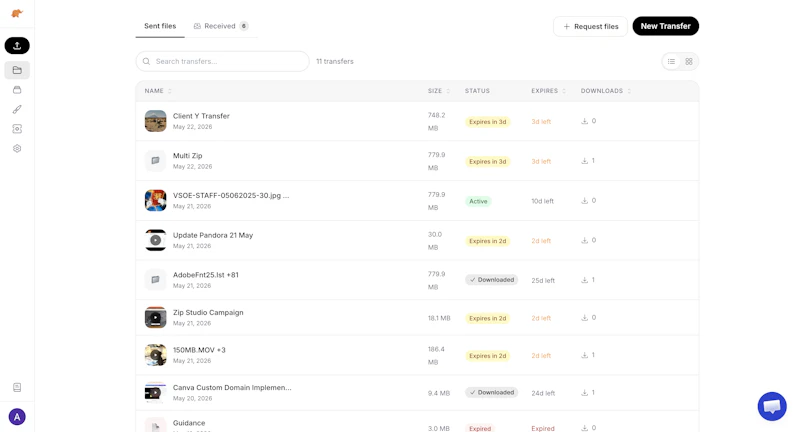Click the search magnifier icon
Screen dimensions: 800x432
[x=146, y=61]
